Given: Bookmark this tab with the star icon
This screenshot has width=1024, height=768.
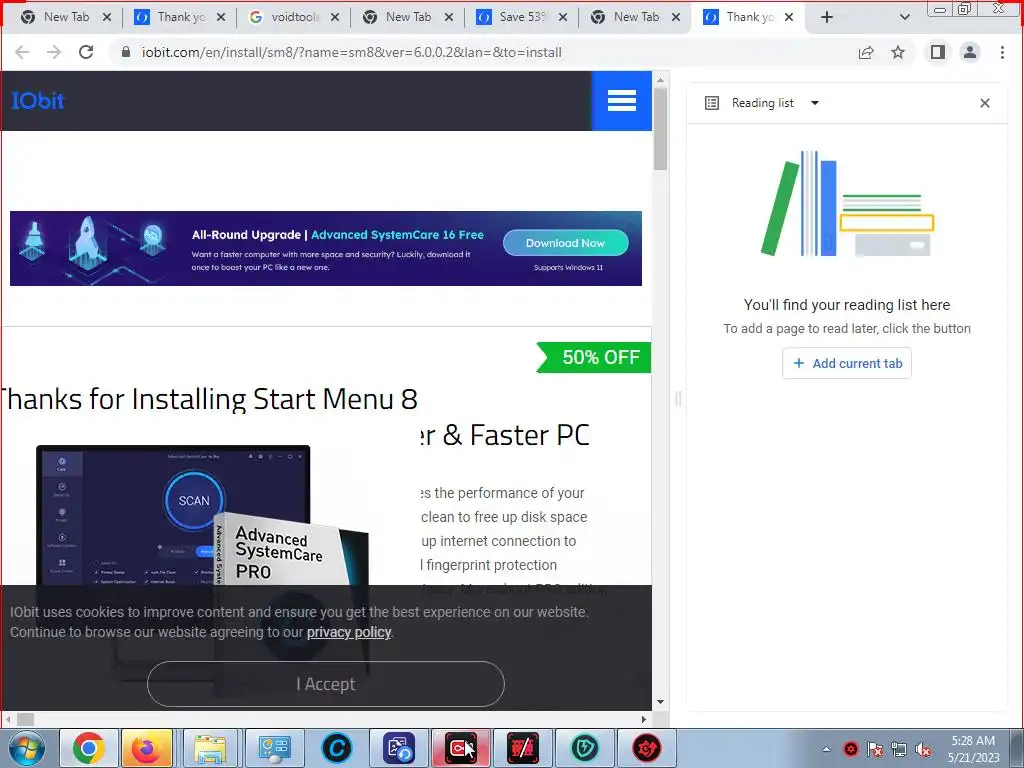Looking at the screenshot, I should (x=898, y=52).
